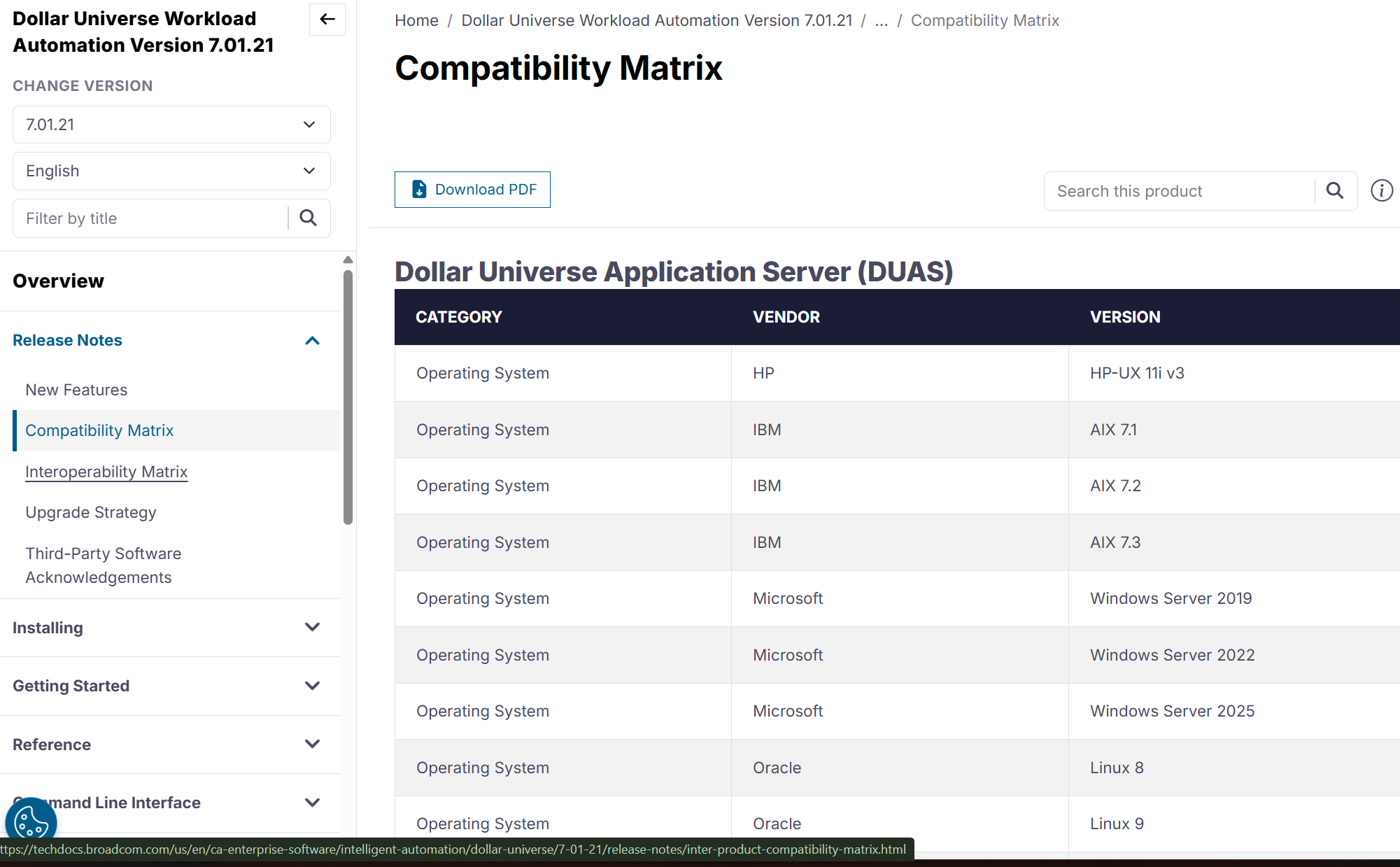Click the Compatibility Matrix page title

pos(558,68)
